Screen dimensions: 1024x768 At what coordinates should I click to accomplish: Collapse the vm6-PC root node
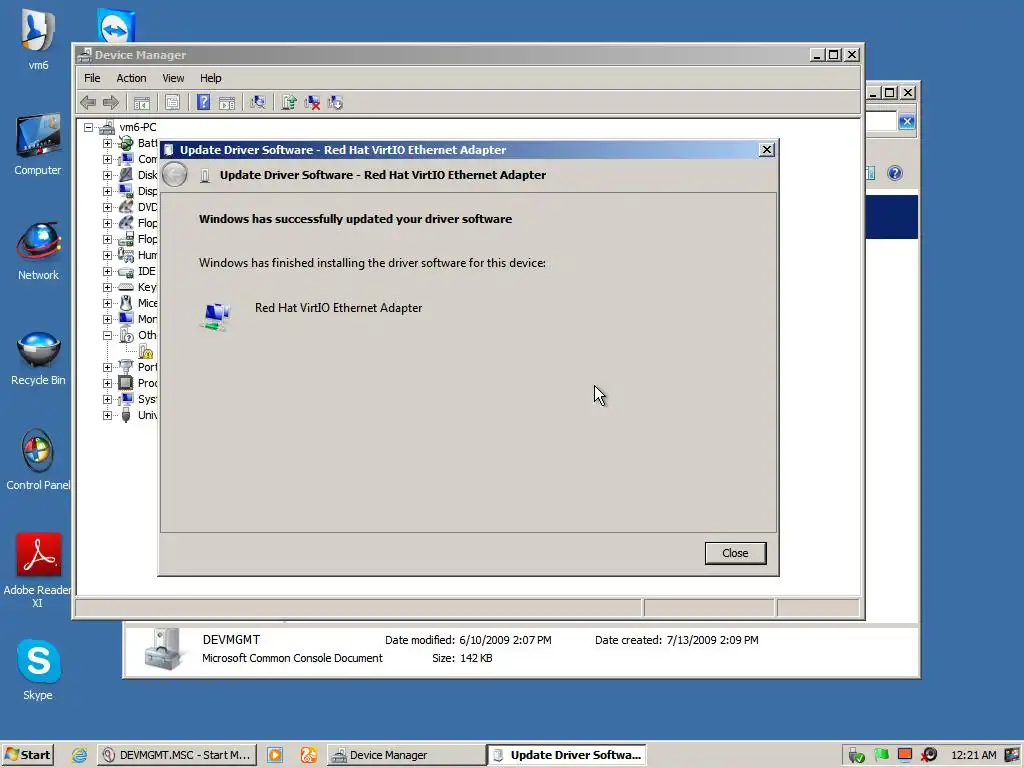(88, 127)
